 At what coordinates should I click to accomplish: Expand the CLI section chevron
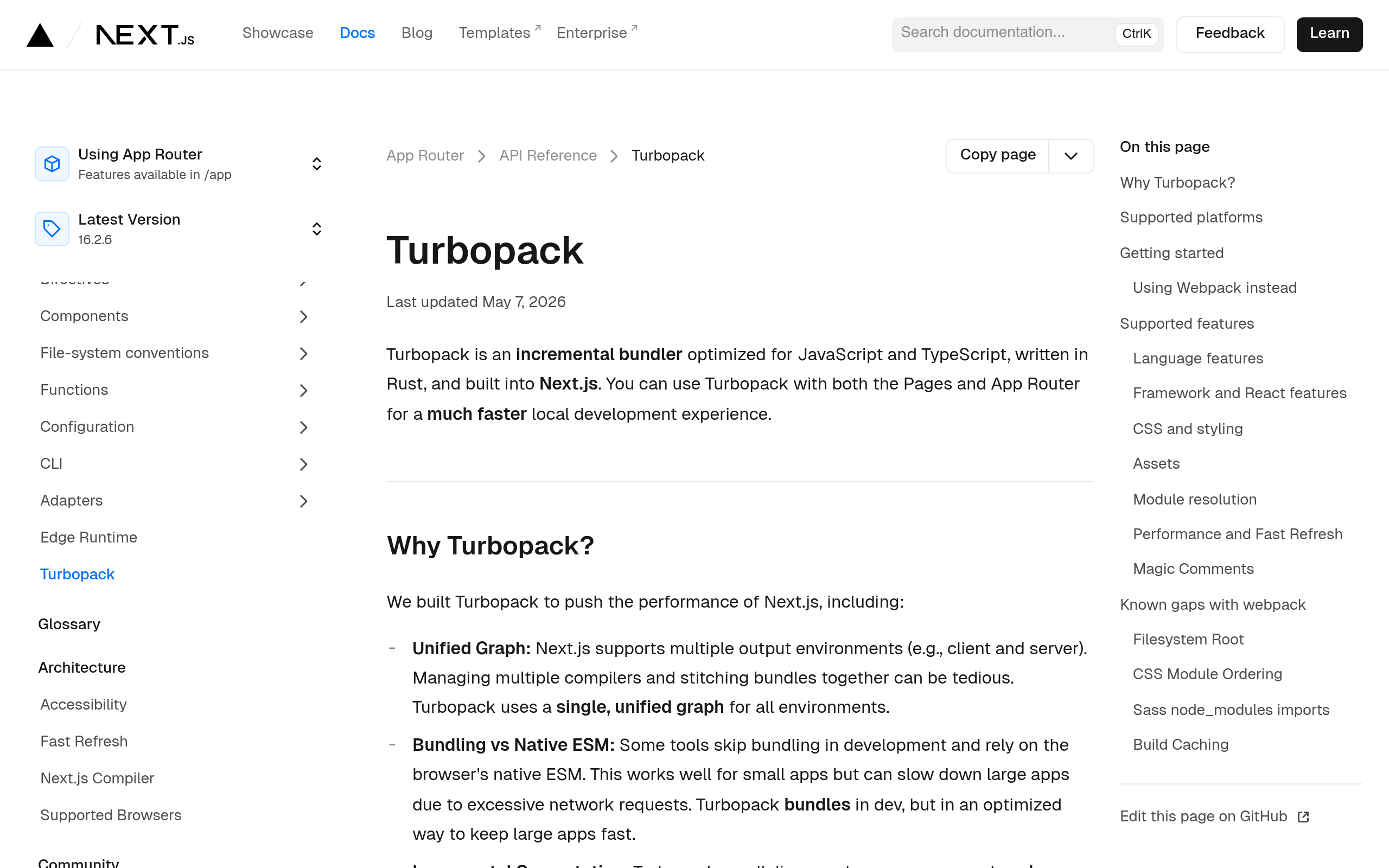[x=304, y=464]
